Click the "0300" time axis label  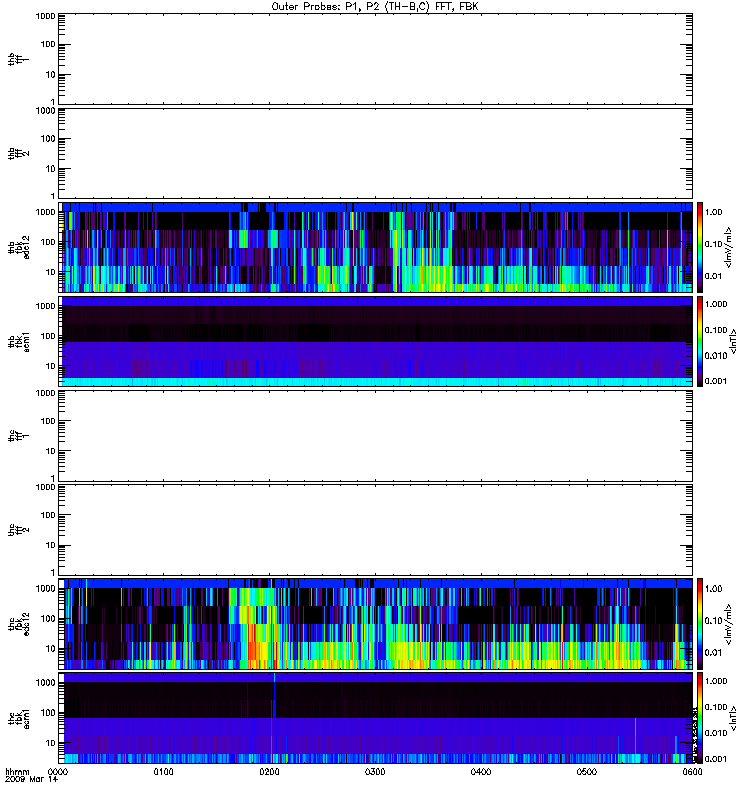point(375,772)
